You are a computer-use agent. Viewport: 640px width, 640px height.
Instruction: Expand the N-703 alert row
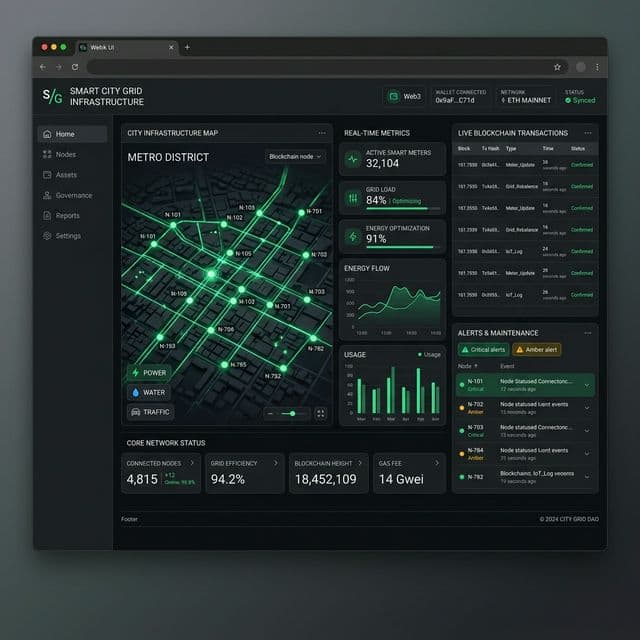pyautogui.click(x=587, y=431)
